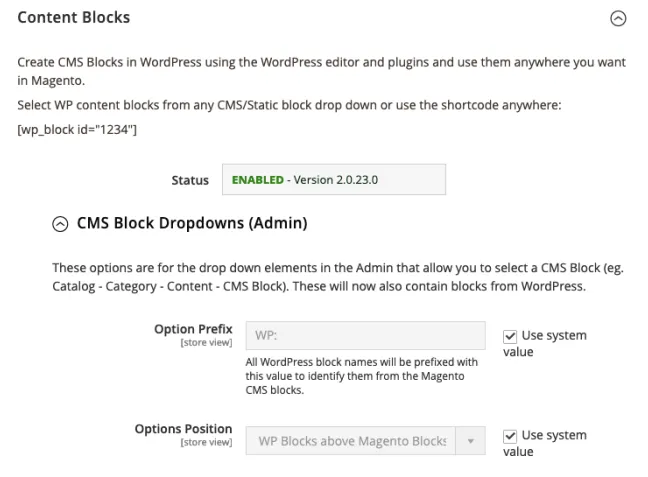Click the Create CMS Blocks description paragraph
Viewport: 648px width, 477px height.
coord(320,70)
